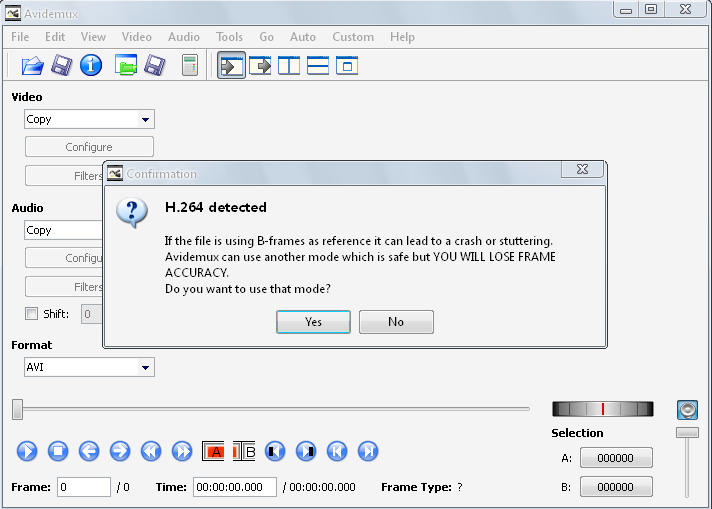Viewport: 712px width, 509px height.
Task: Jump to next keyframe
Action: [182, 451]
